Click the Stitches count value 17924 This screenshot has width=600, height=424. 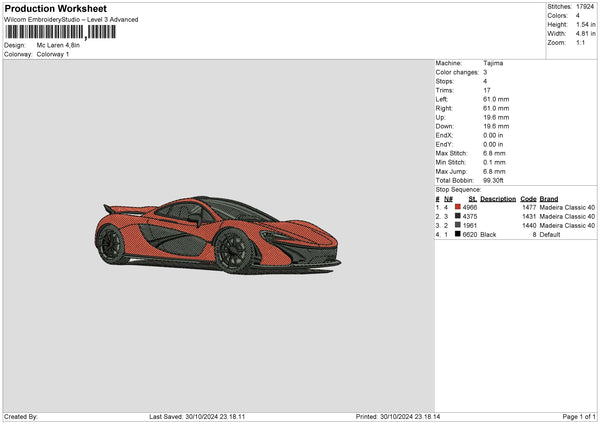coord(587,6)
